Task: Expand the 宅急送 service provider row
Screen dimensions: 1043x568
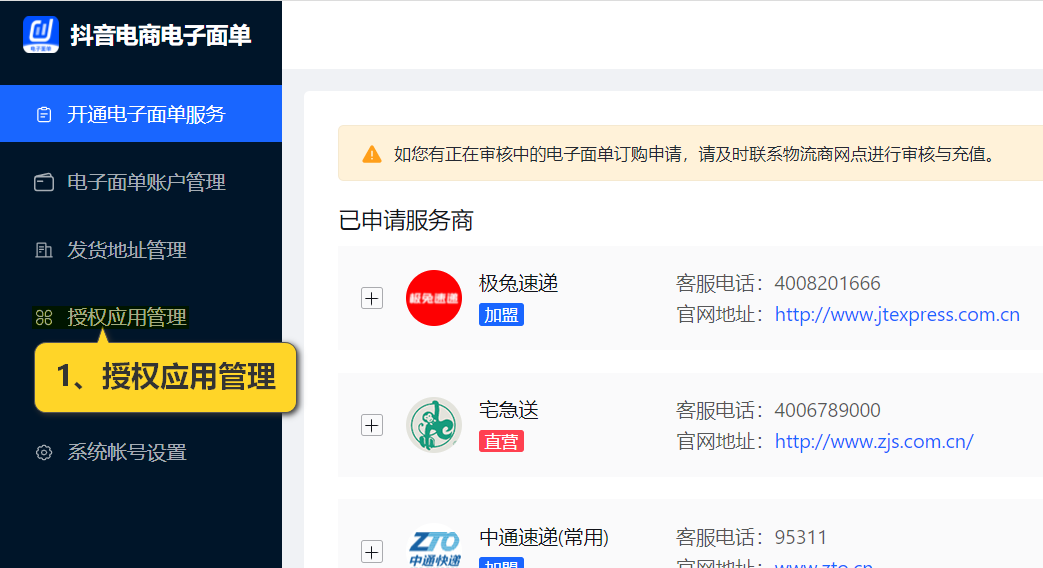Action: (372, 425)
